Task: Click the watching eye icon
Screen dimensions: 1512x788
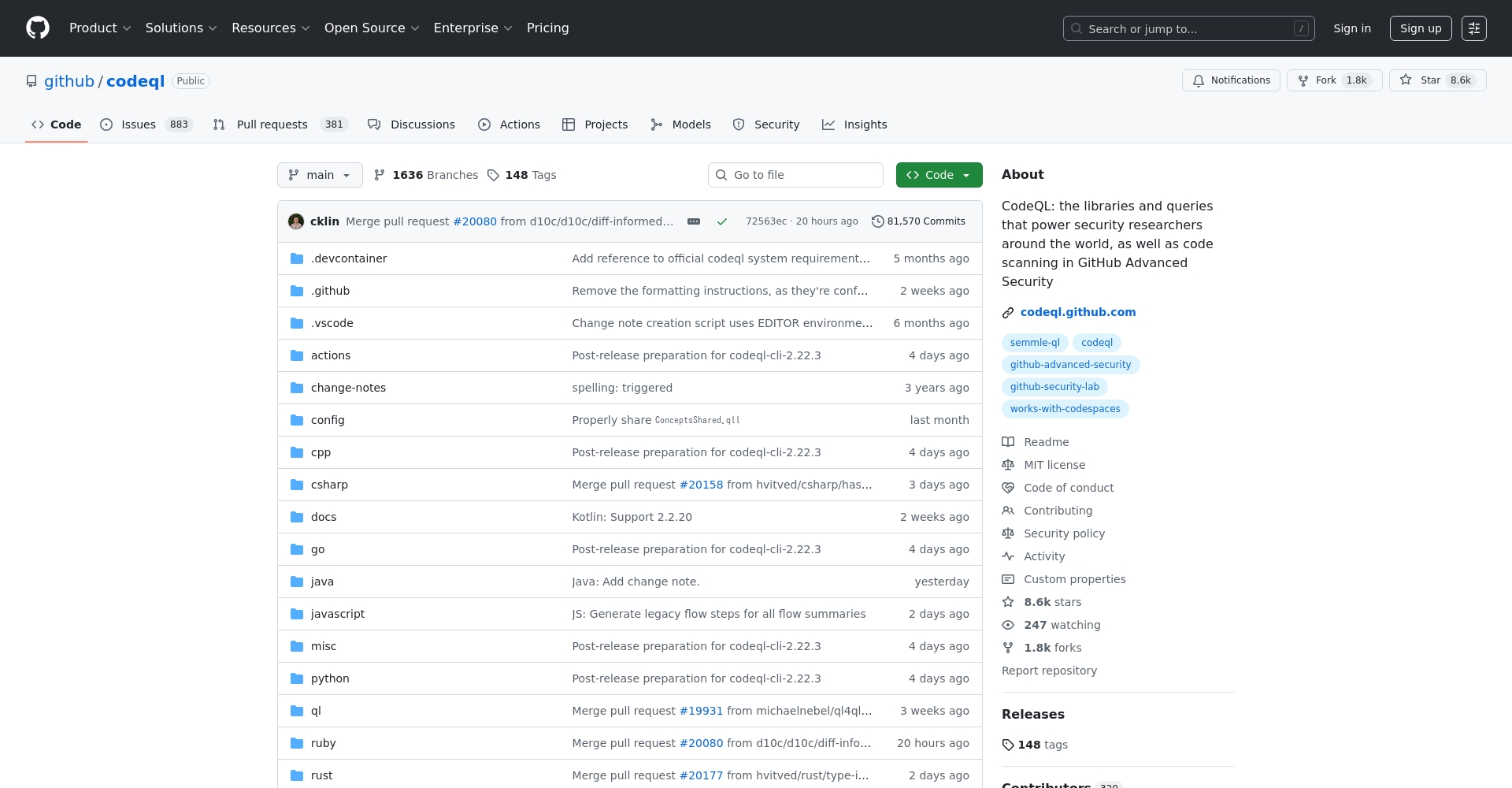Action: click(x=1008, y=625)
